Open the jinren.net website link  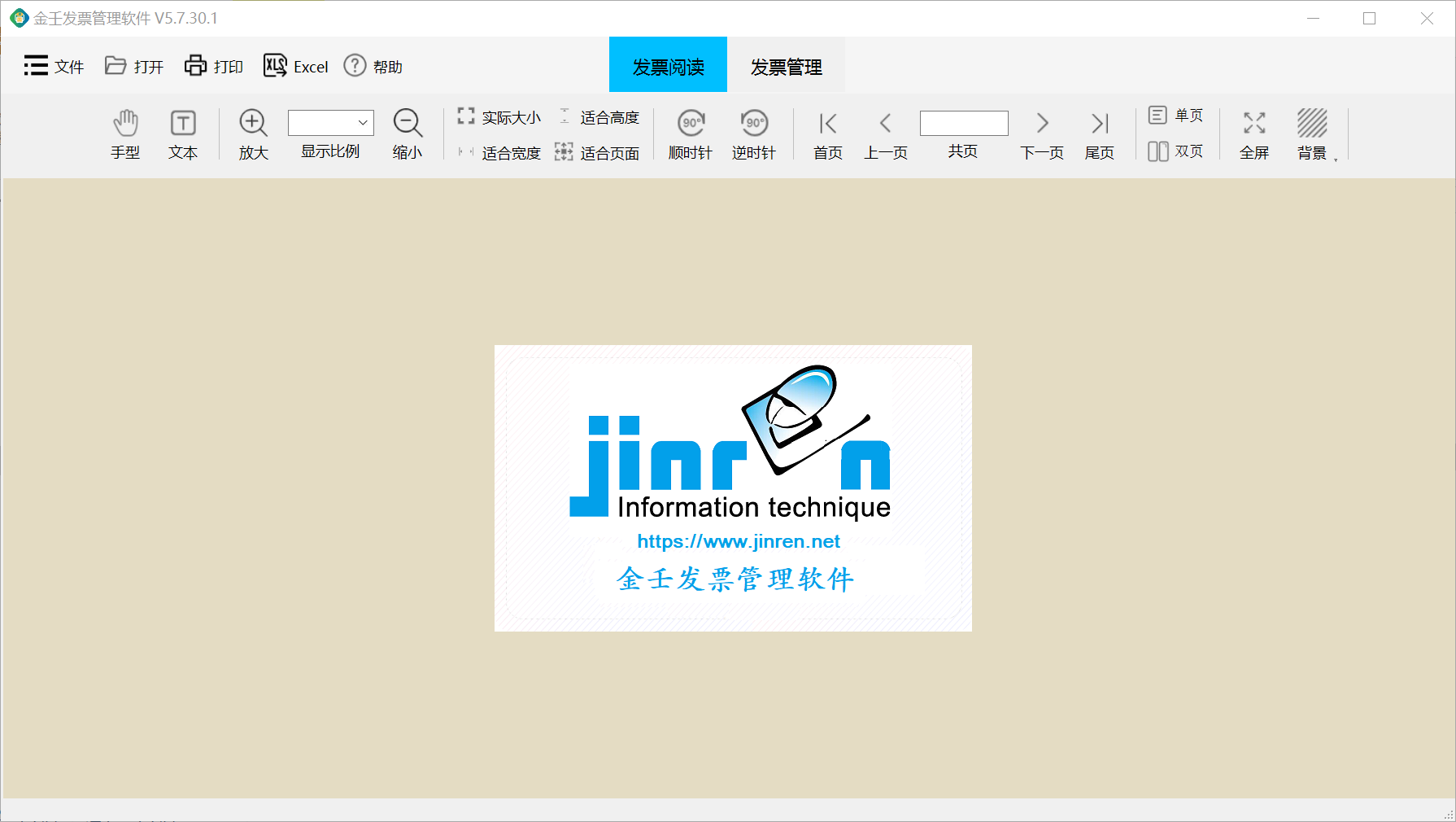coord(739,541)
